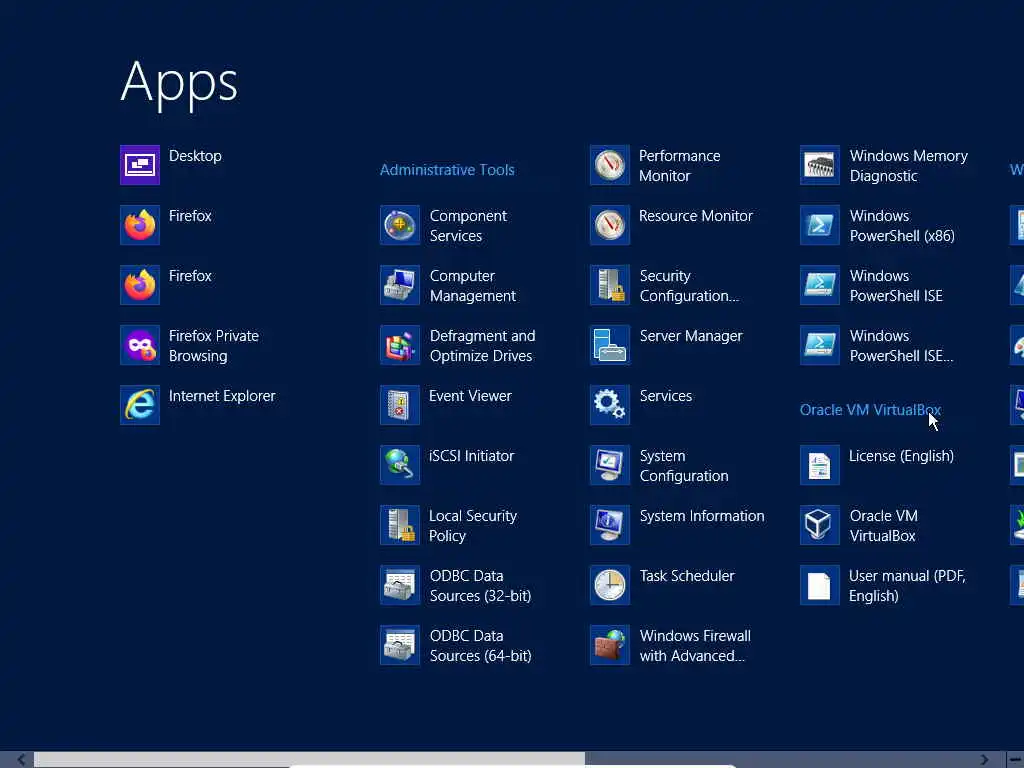Open Local Security Policy
This screenshot has height=768, width=1024.
[449, 525]
